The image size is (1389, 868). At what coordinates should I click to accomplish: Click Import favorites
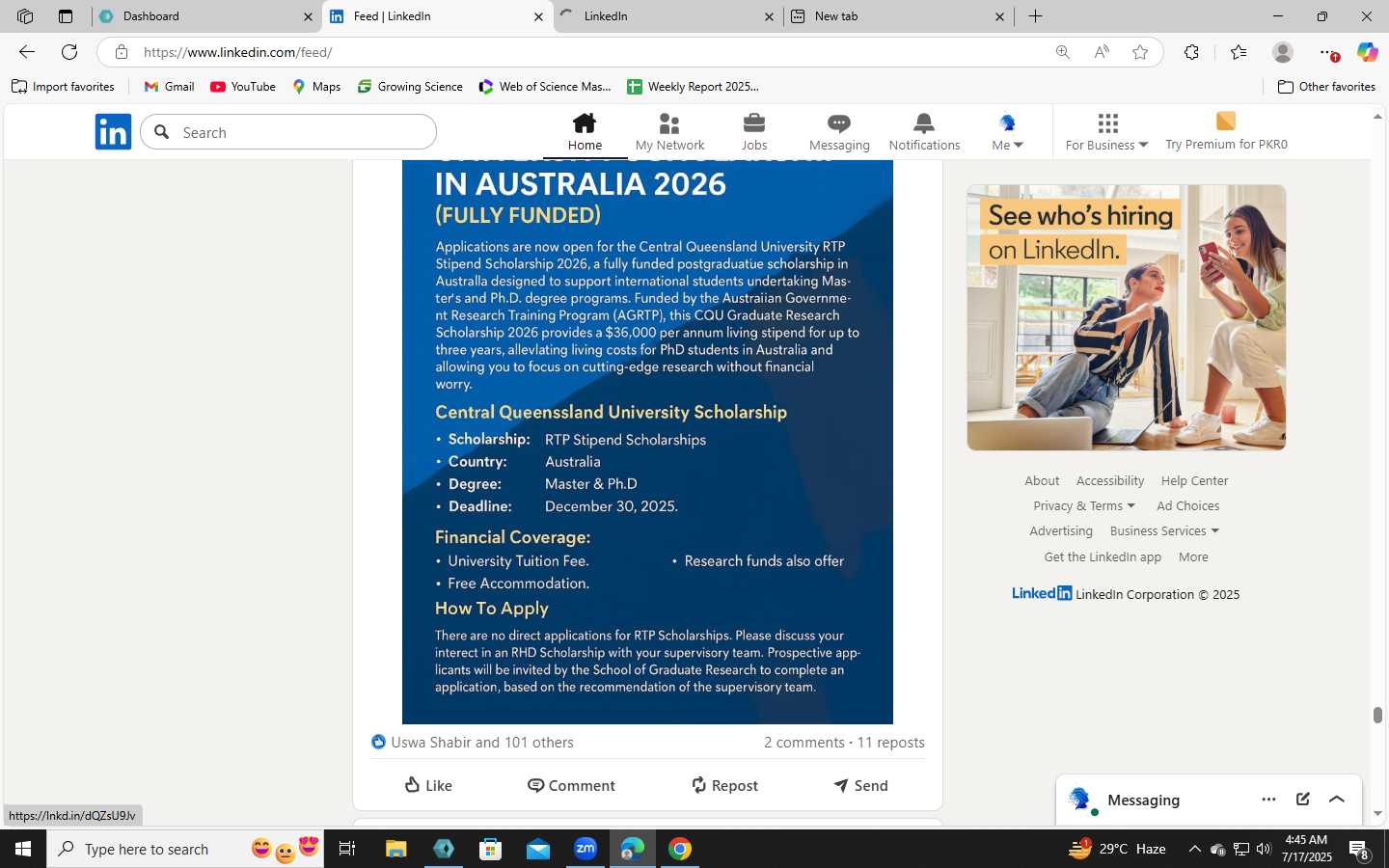[63, 86]
